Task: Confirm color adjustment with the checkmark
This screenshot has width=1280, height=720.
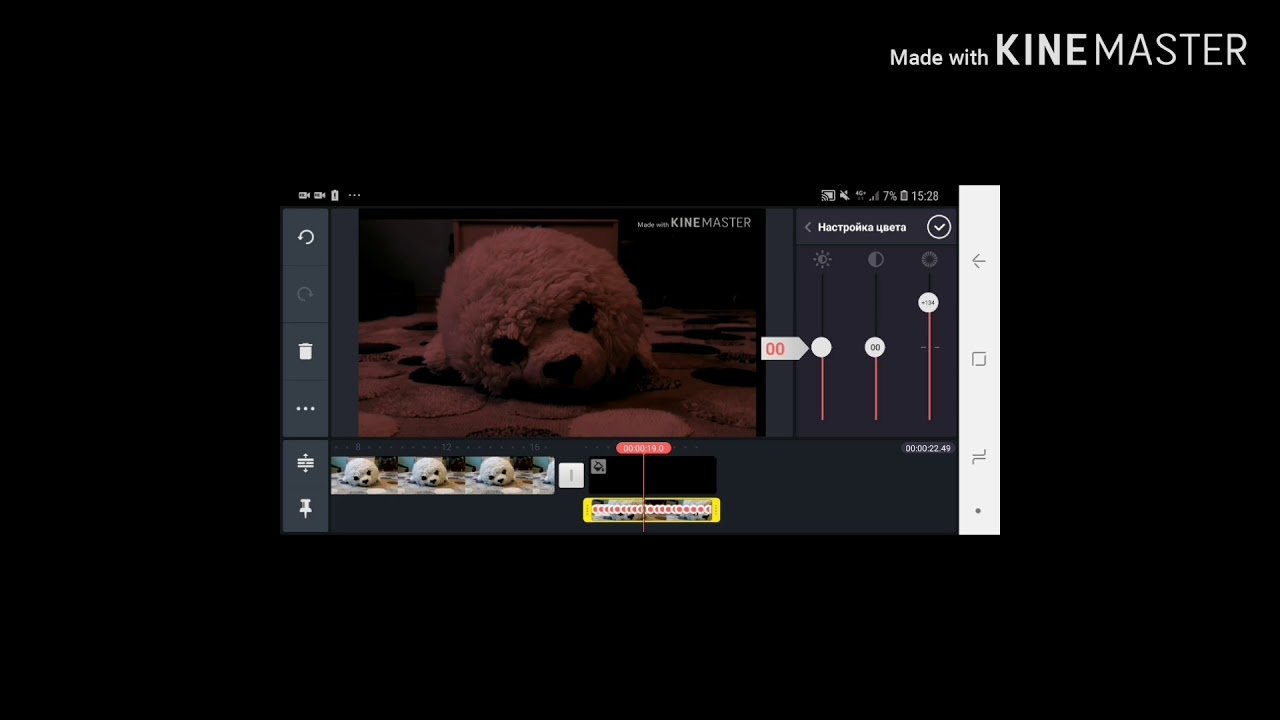Action: click(x=938, y=227)
